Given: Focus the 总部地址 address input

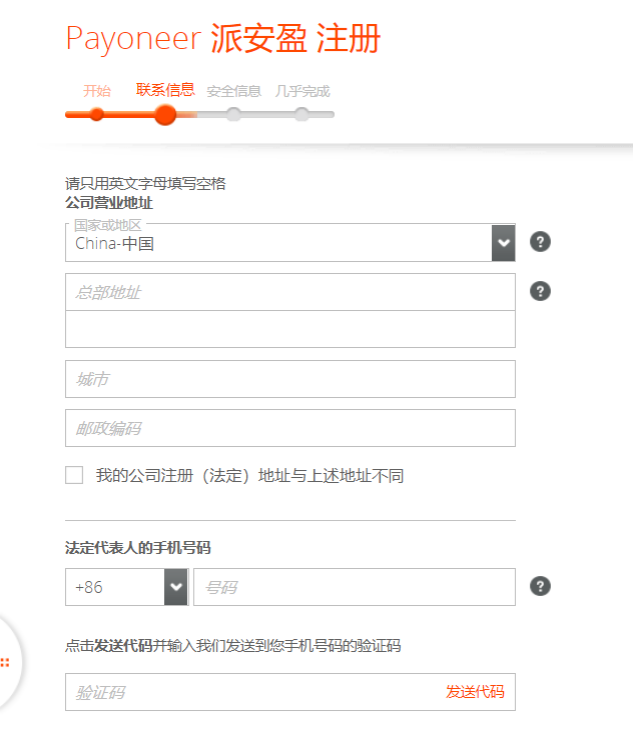Looking at the screenshot, I should (290, 292).
